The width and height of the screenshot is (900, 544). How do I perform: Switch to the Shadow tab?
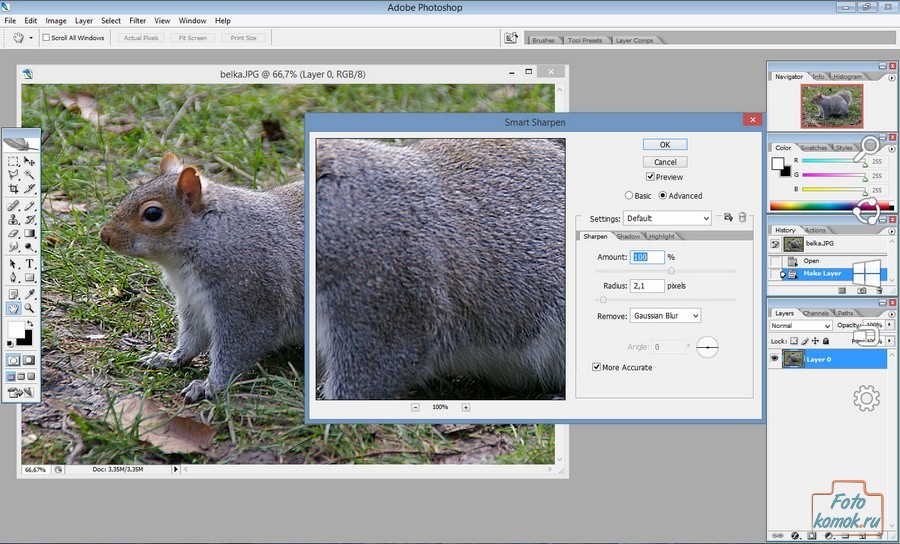[628, 236]
